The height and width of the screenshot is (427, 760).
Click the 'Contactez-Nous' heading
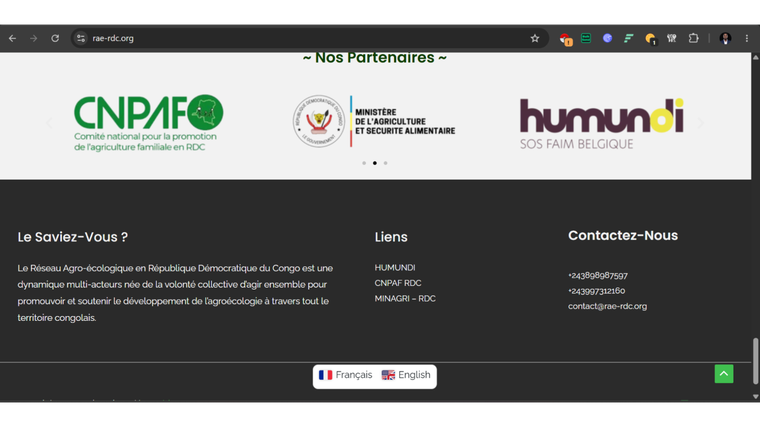tap(623, 236)
